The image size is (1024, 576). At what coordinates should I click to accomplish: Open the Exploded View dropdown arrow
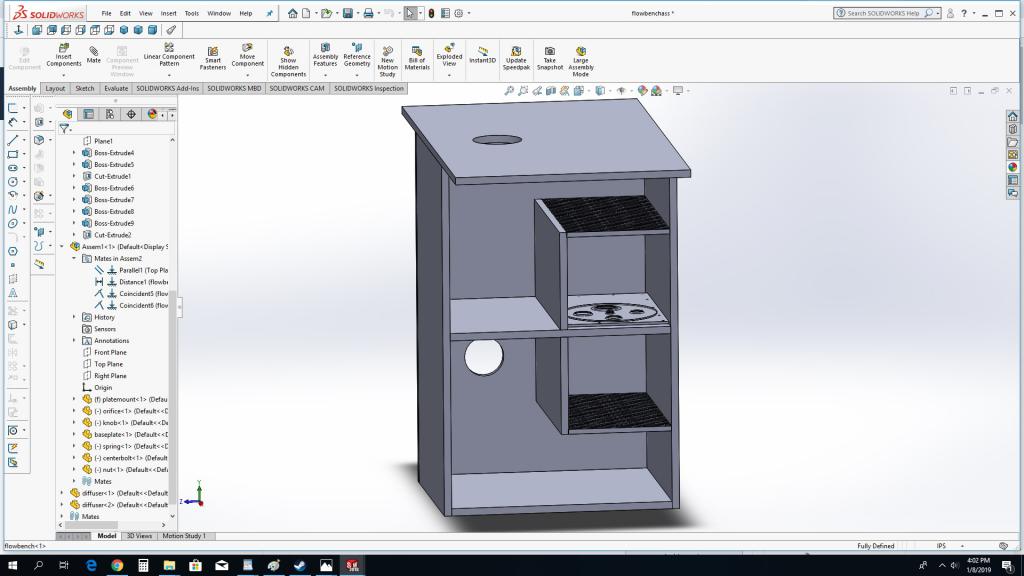(449, 75)
